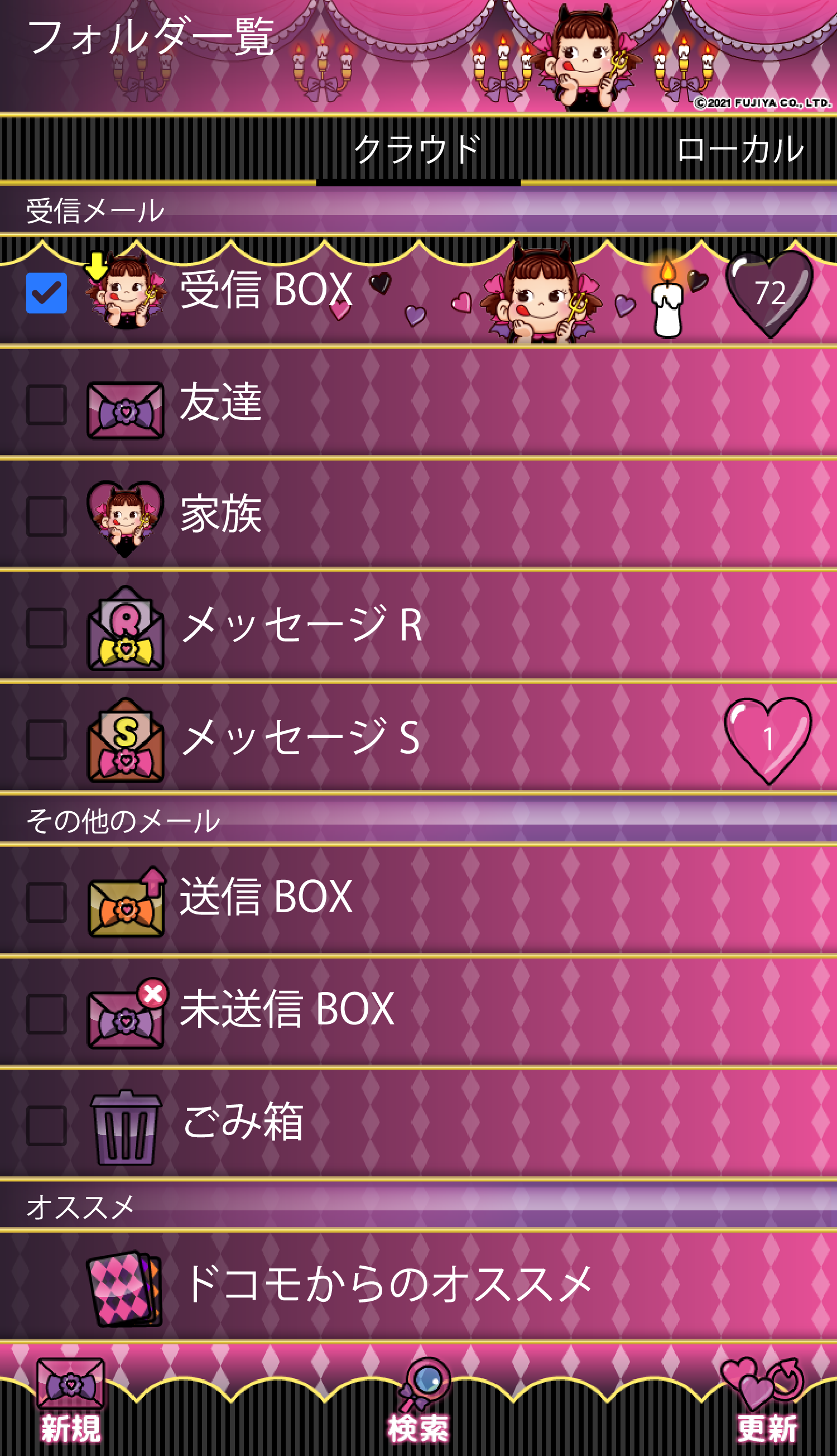Switch to the クラウド tab
This screenshot has width=837, height=1456.
click(418, 150)
